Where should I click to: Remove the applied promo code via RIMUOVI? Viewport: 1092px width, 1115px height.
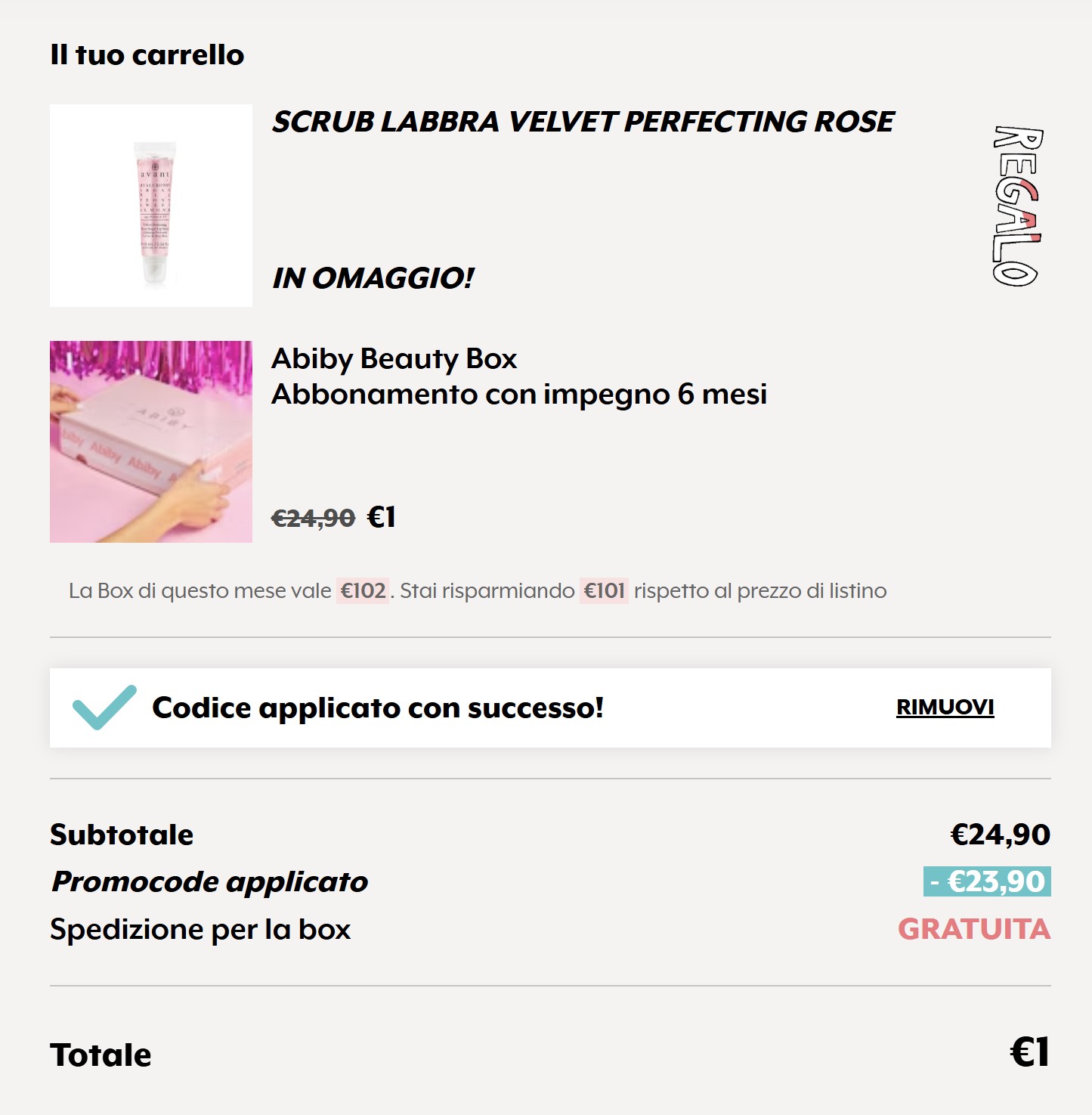tap(945, 707)
